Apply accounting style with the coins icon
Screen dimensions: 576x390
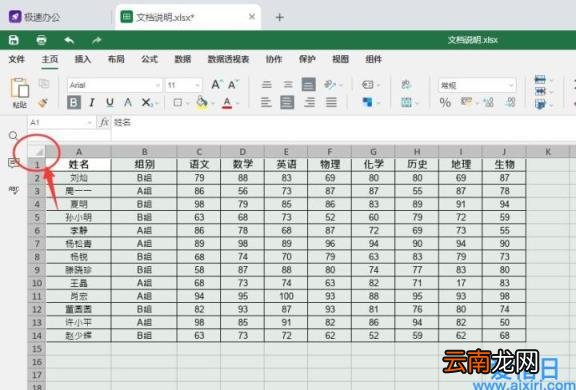pyautogui.click(x=466, y=102)
